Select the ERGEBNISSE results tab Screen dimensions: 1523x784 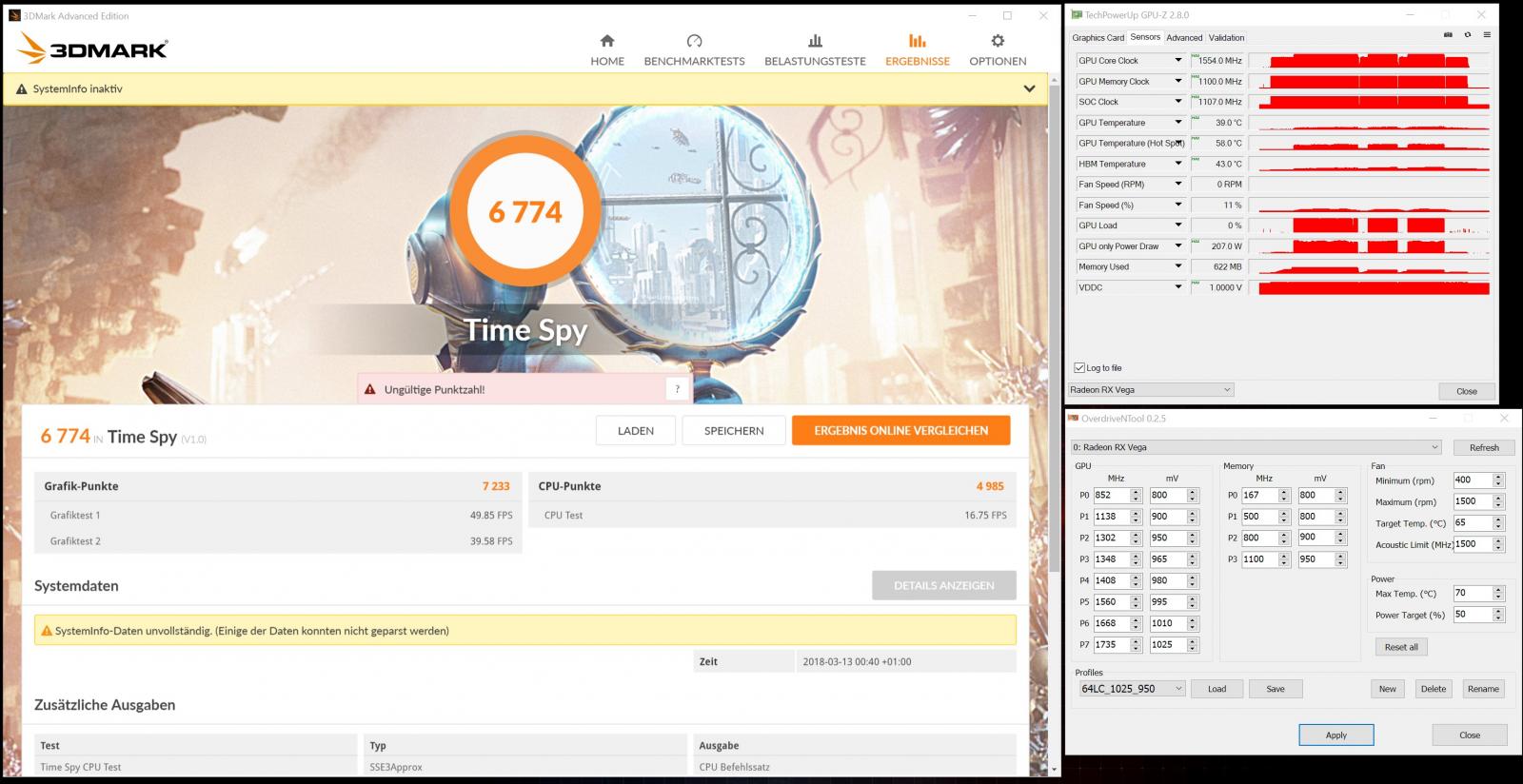click(918, 49)
